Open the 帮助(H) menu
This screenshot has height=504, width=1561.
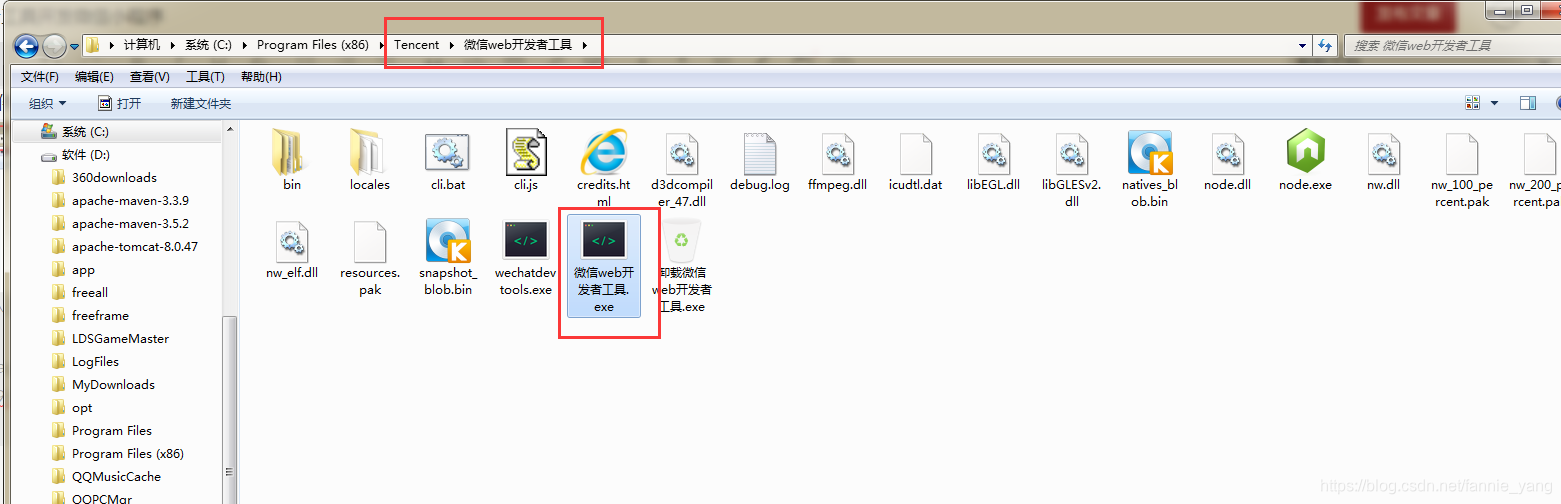coord(261,77)
